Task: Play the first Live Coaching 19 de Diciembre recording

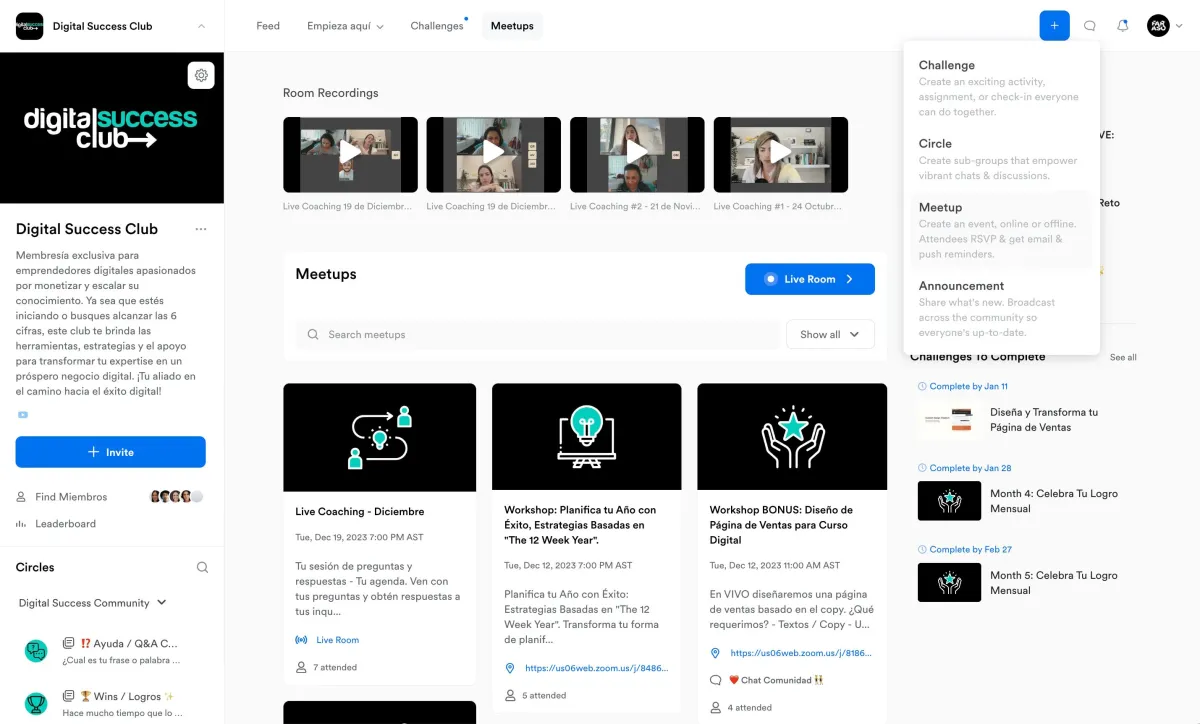Action: pyautogui.click(x=350, y=155)
